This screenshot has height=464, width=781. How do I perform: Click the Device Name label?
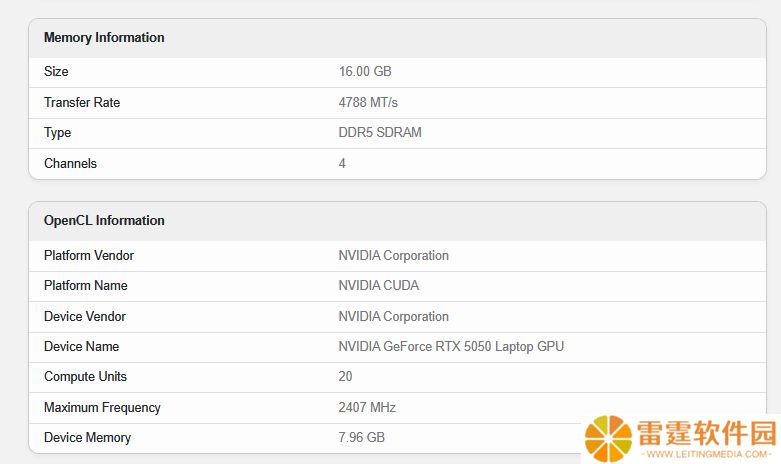(81, 346)
